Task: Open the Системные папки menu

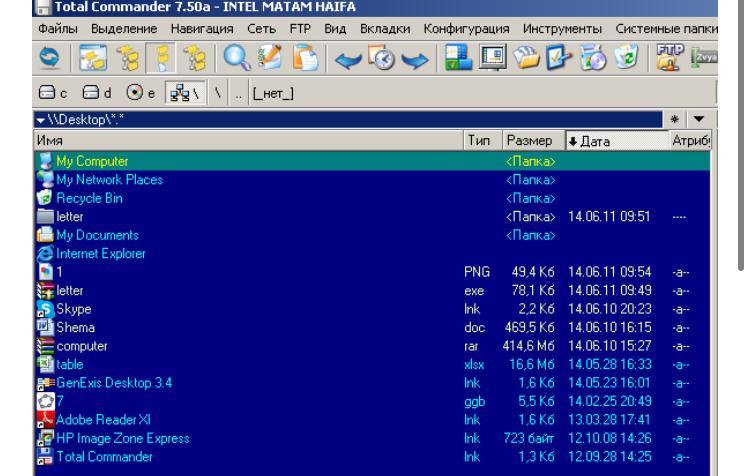Action: point(666,29)
